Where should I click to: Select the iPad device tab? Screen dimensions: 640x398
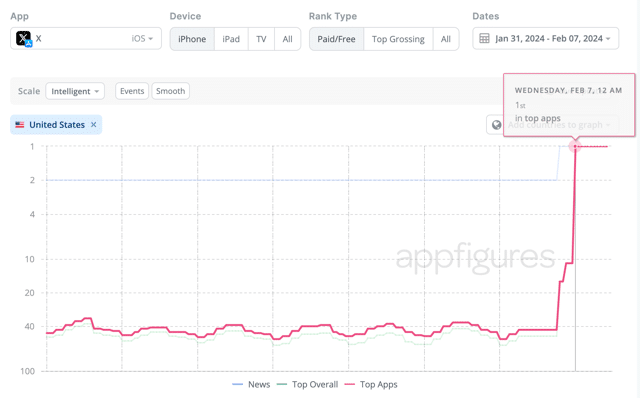(231, 39)
